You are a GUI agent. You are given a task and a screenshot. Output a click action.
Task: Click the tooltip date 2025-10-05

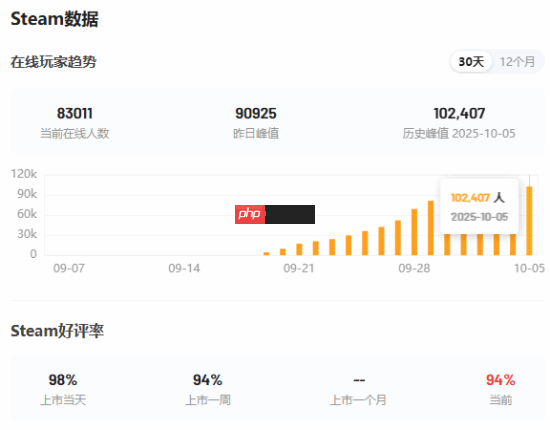479,217
